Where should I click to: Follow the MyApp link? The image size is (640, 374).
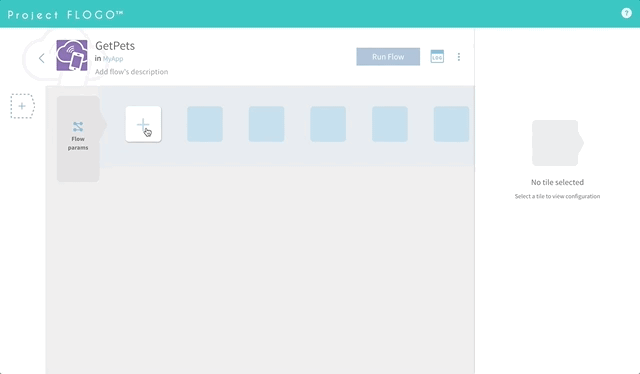pyautogui.click(x=113, y=59)
